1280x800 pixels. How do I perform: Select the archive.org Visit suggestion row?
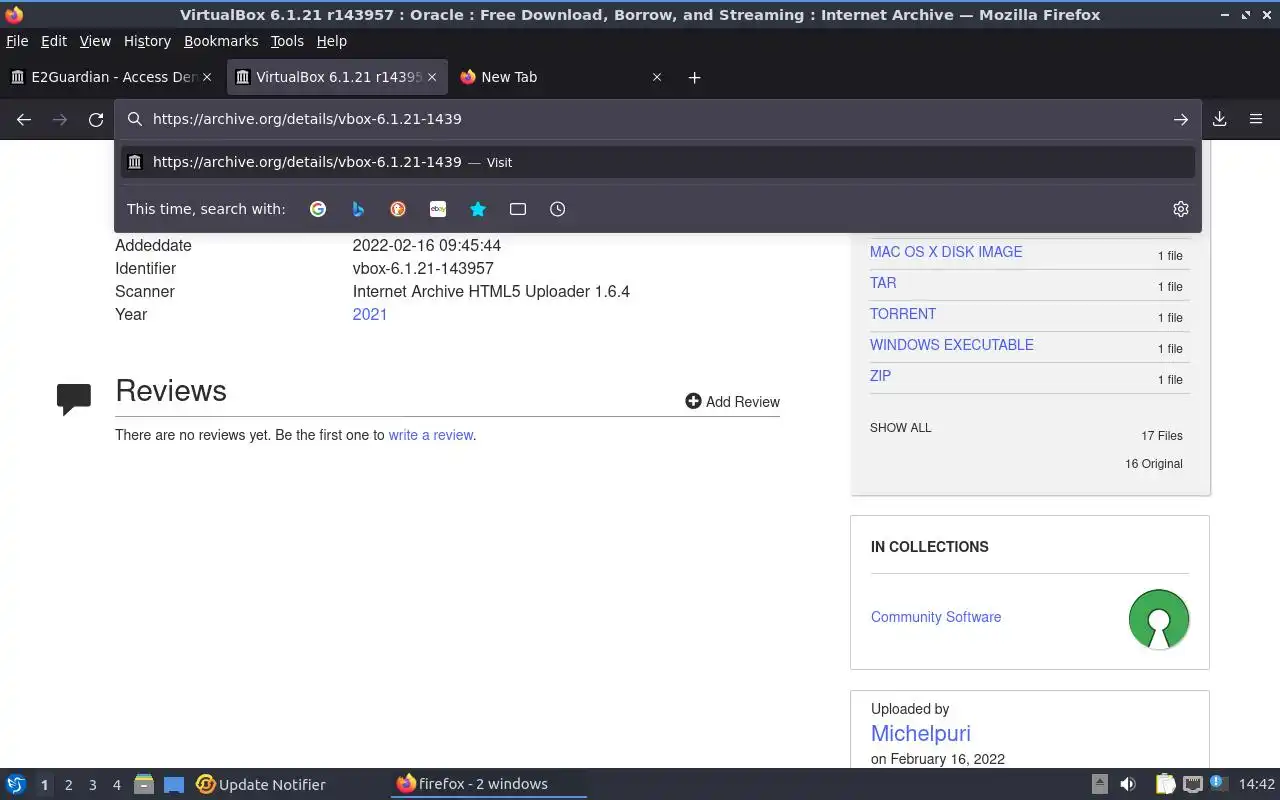(x=658, y=162)
